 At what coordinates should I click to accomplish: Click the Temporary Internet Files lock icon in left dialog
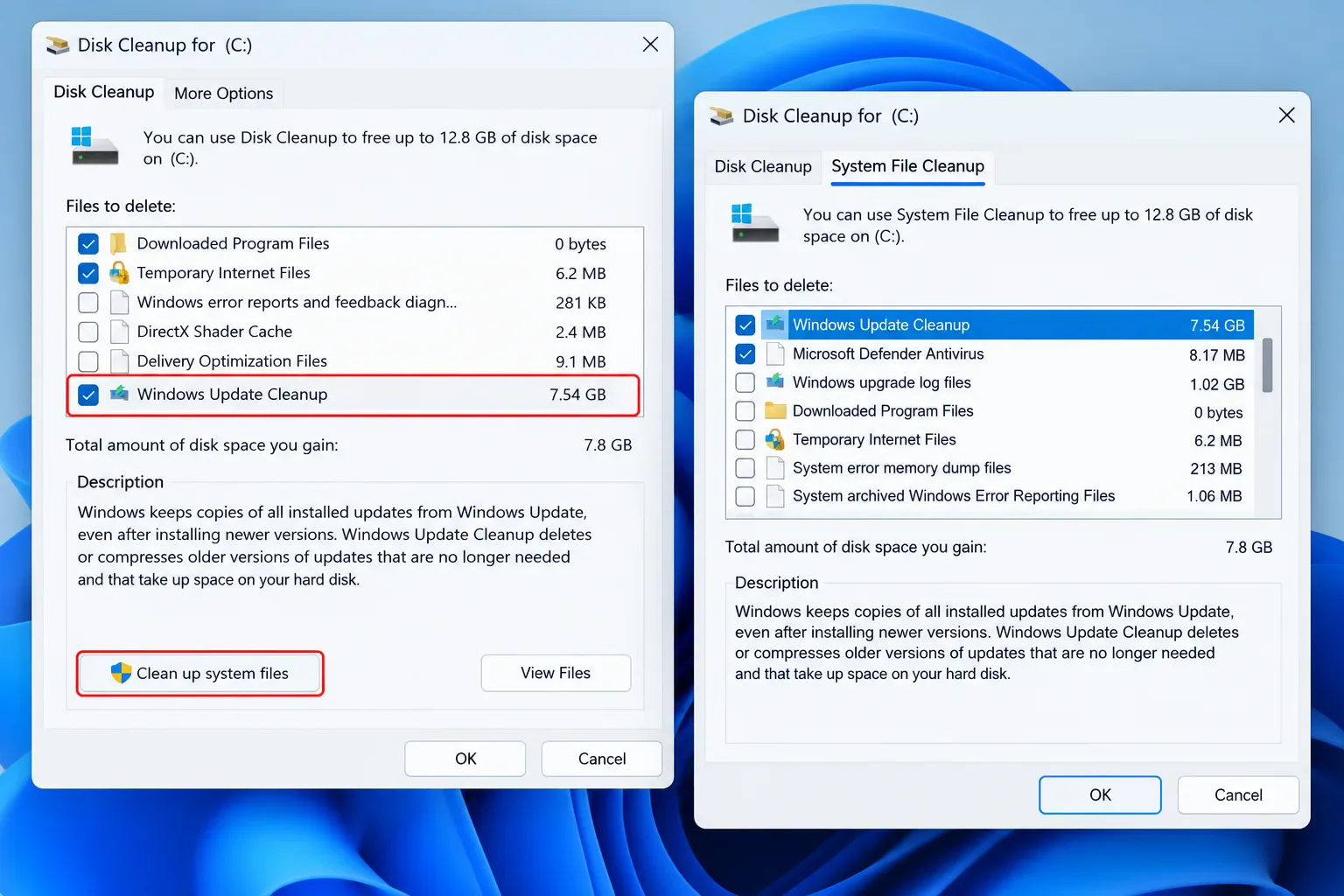pyautogui.click(x=119, y=273)
